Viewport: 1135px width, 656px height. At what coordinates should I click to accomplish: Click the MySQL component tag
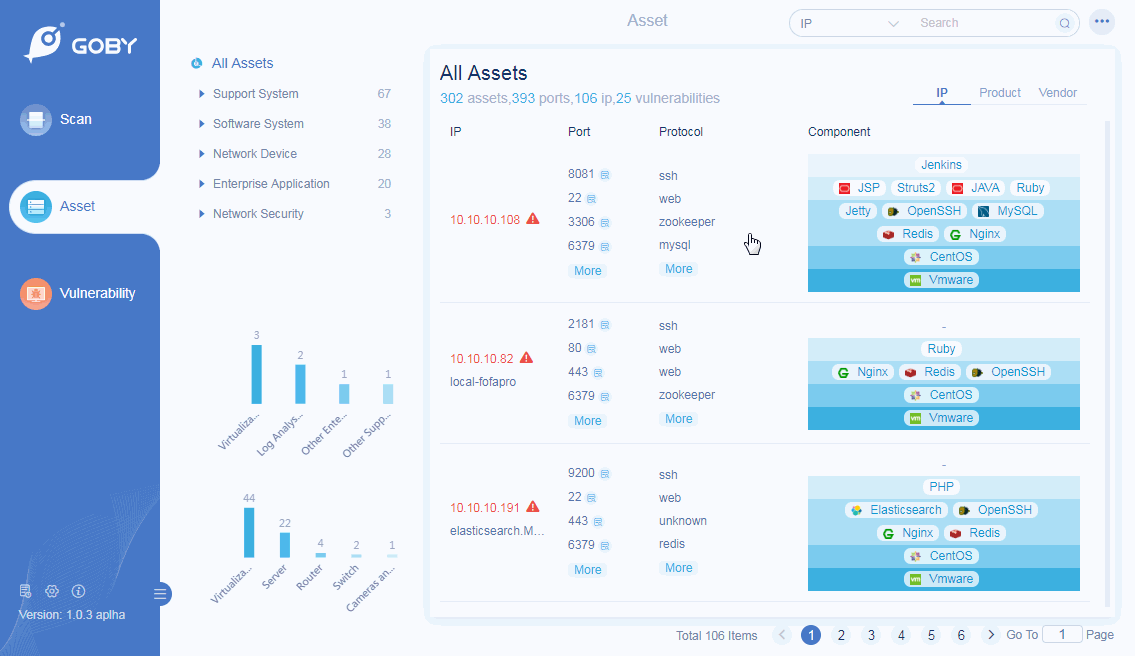click(1008, 211)
